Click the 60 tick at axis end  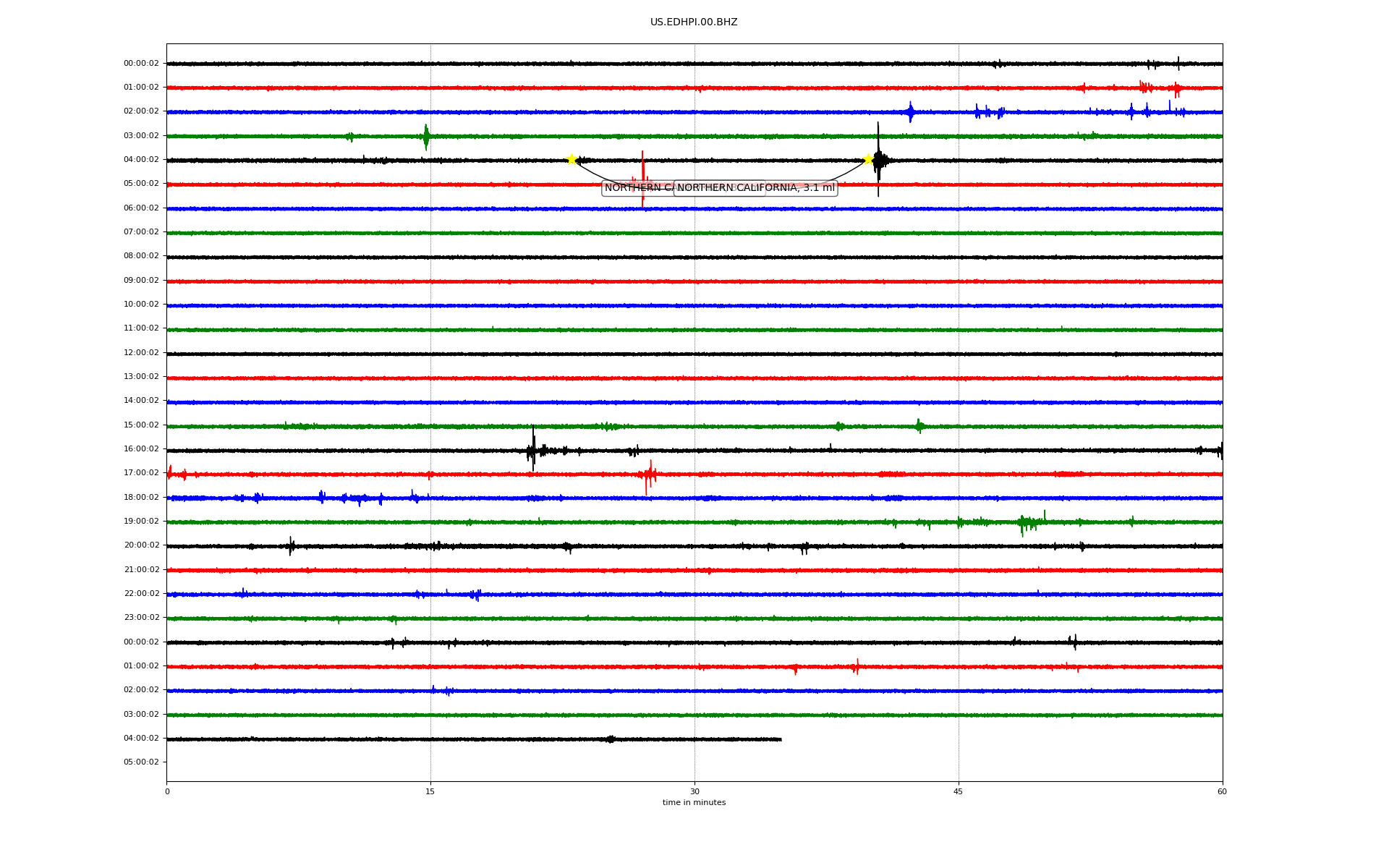pos(1222,791)
